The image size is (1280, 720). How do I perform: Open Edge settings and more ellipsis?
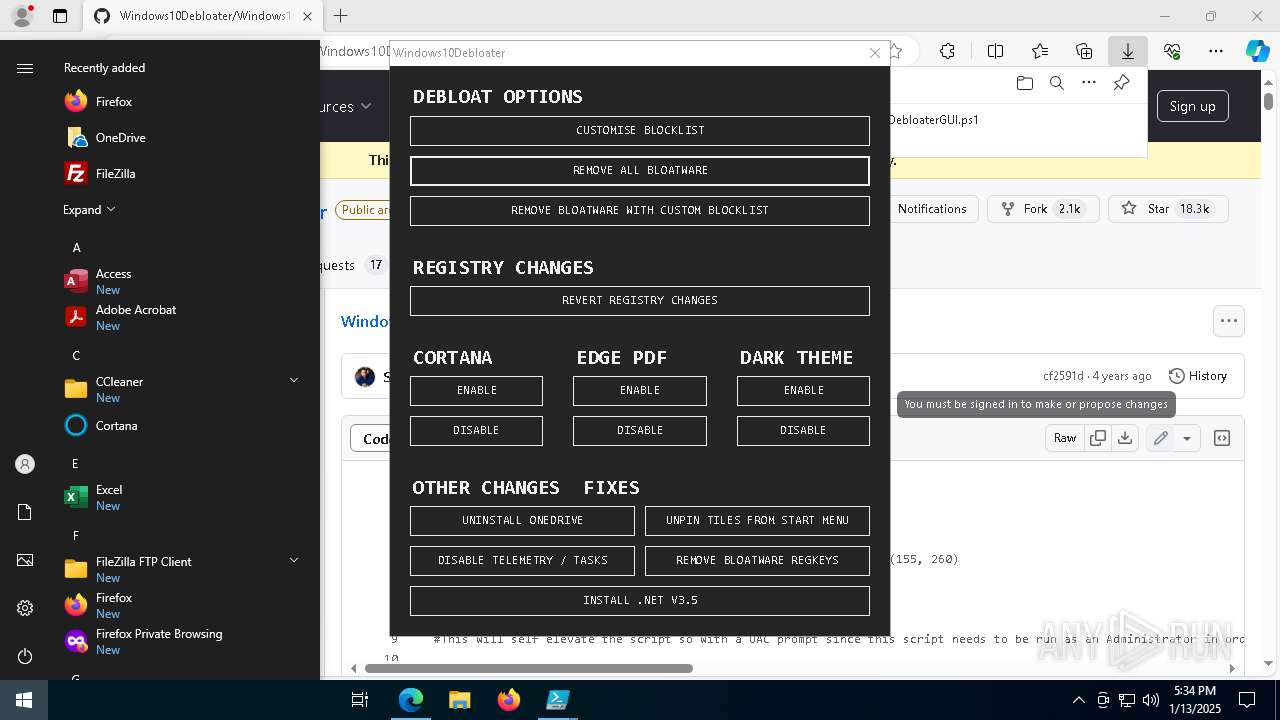[x=1216, y=51]
